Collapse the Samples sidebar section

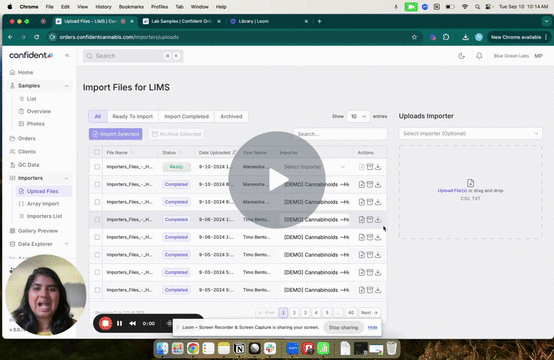(x=66, y=86)
